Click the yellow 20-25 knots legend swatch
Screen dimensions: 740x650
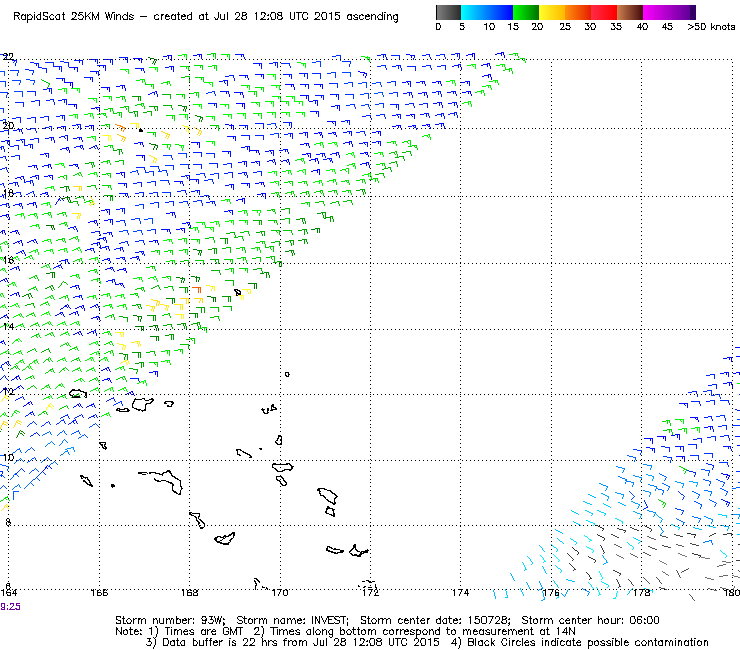point(552,12)
